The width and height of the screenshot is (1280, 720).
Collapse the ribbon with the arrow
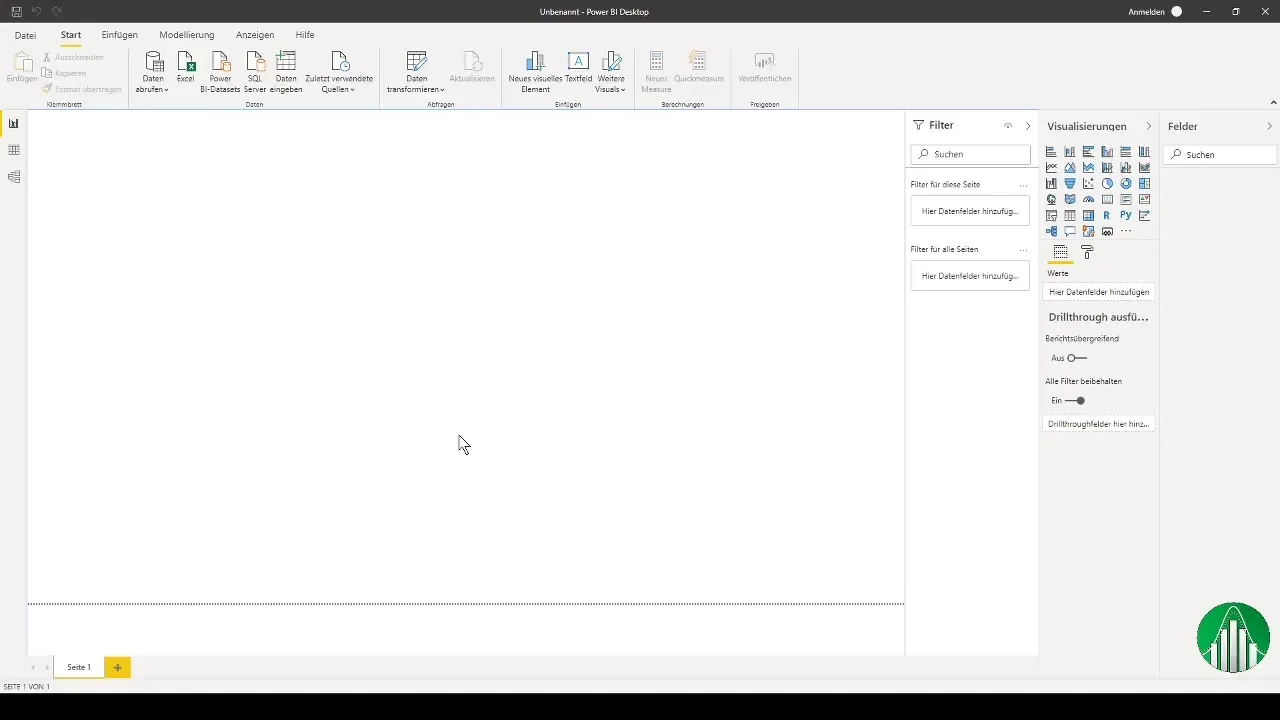point(1273,102)
